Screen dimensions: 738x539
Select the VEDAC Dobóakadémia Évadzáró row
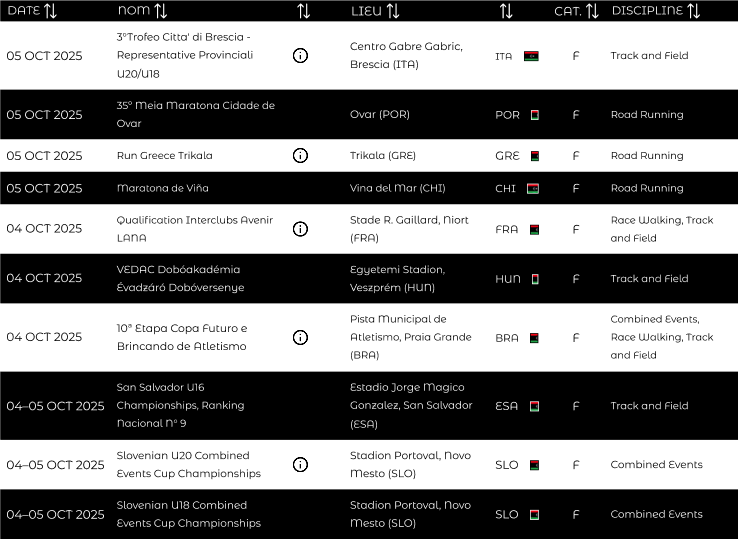click(180, 278)
